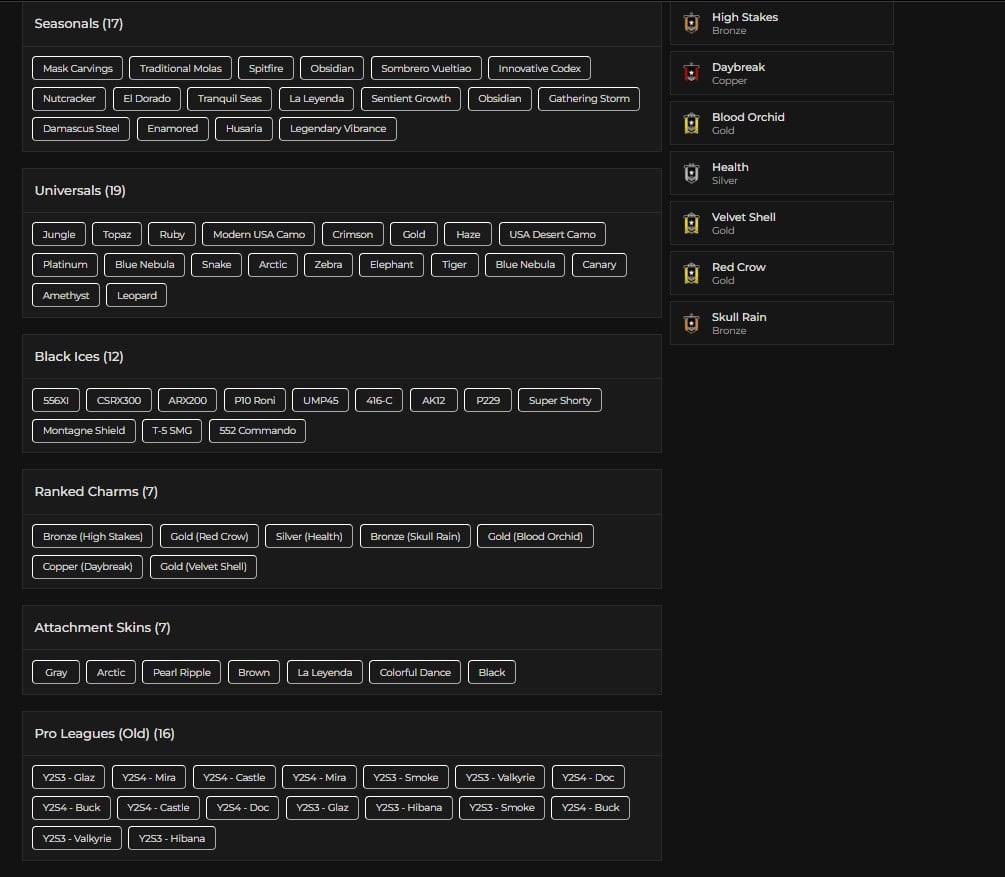
Task: Click the Montagne Shield tag
Action: [x=83, y=430]
